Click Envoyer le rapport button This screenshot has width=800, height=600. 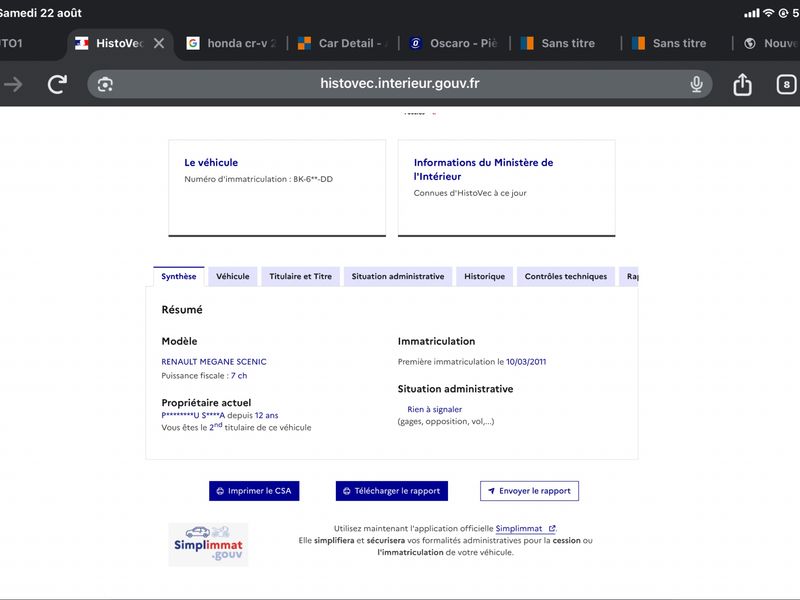[x=530, y=491]
